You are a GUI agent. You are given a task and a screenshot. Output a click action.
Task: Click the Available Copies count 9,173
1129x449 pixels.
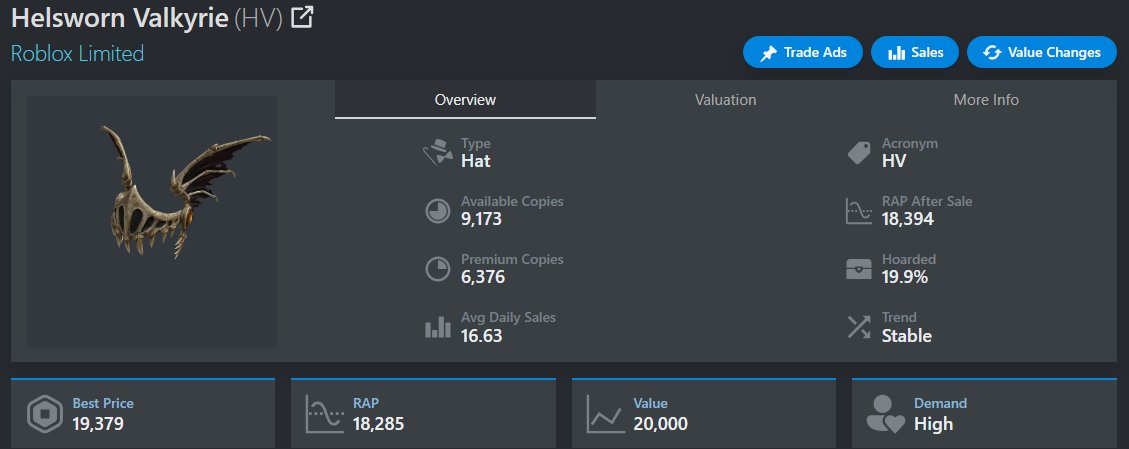pyautogui.click(x=481, y=219)
